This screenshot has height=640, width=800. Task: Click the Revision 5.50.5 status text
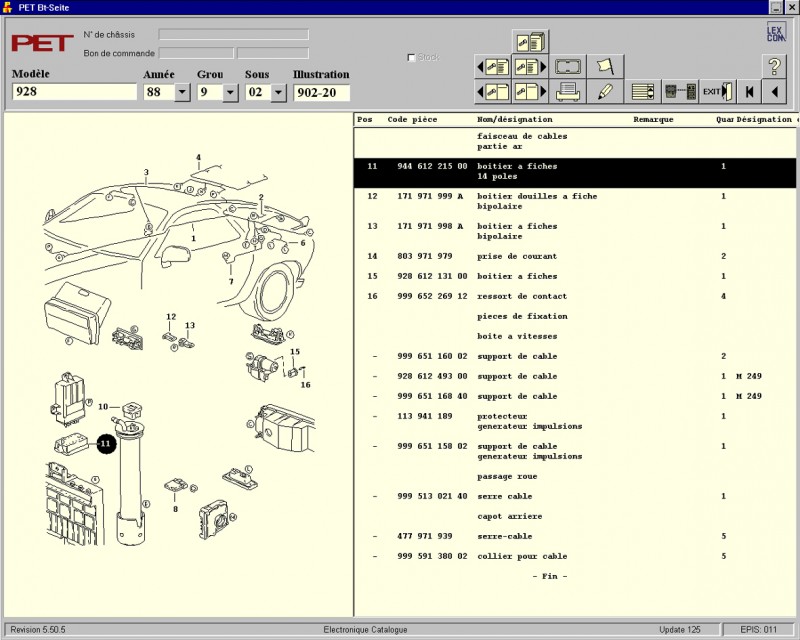click(x=38, y=630)
